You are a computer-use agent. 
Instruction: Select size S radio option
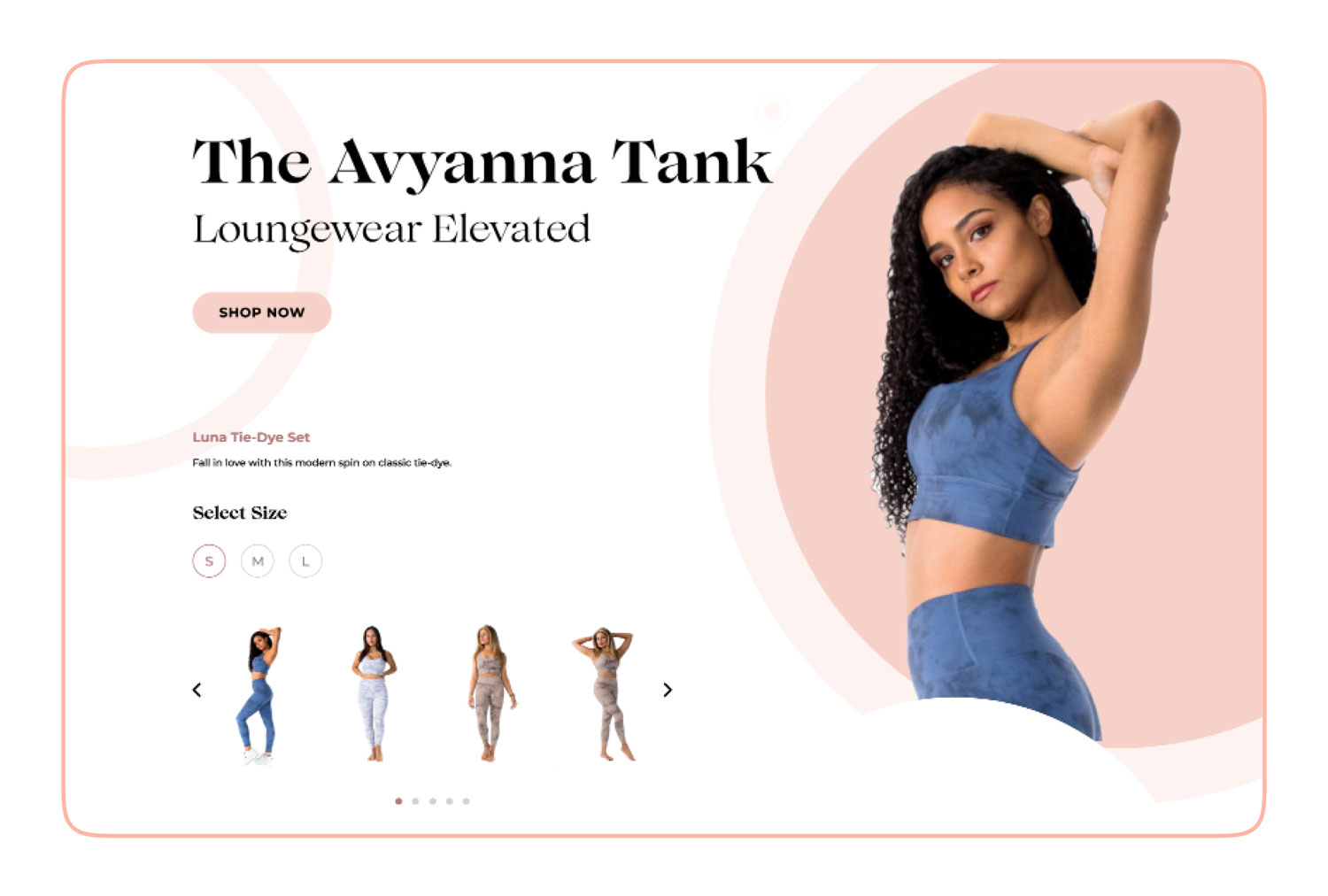(209, 561)
